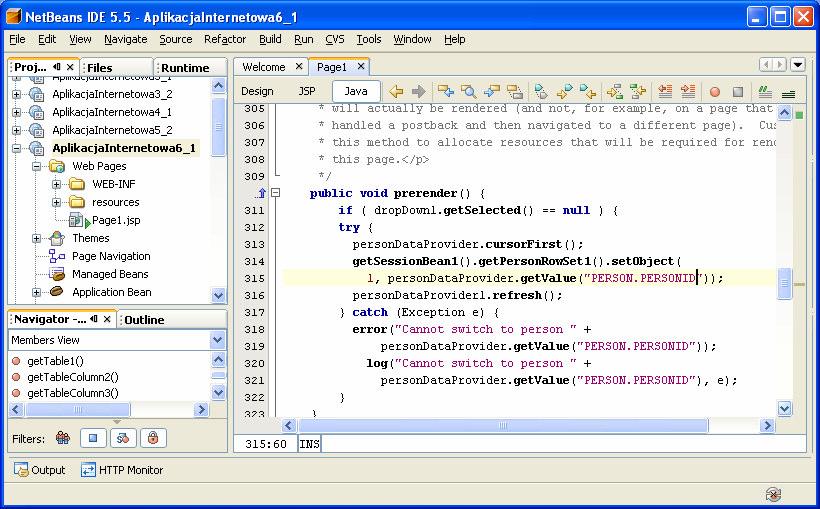Click the yellow-green arrow icon before shift icons

[x=614, y=92]
